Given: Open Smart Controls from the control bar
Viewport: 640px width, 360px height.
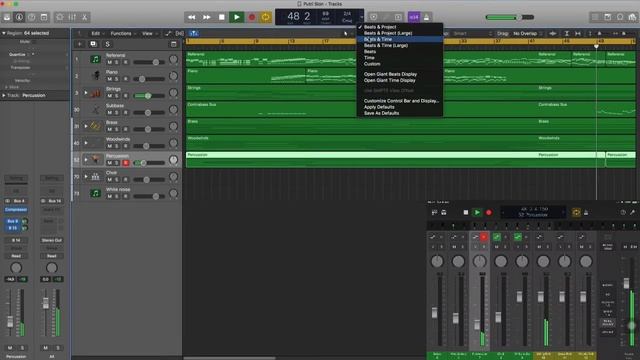Looking at the screenshot, I should [x=60, y=17].
